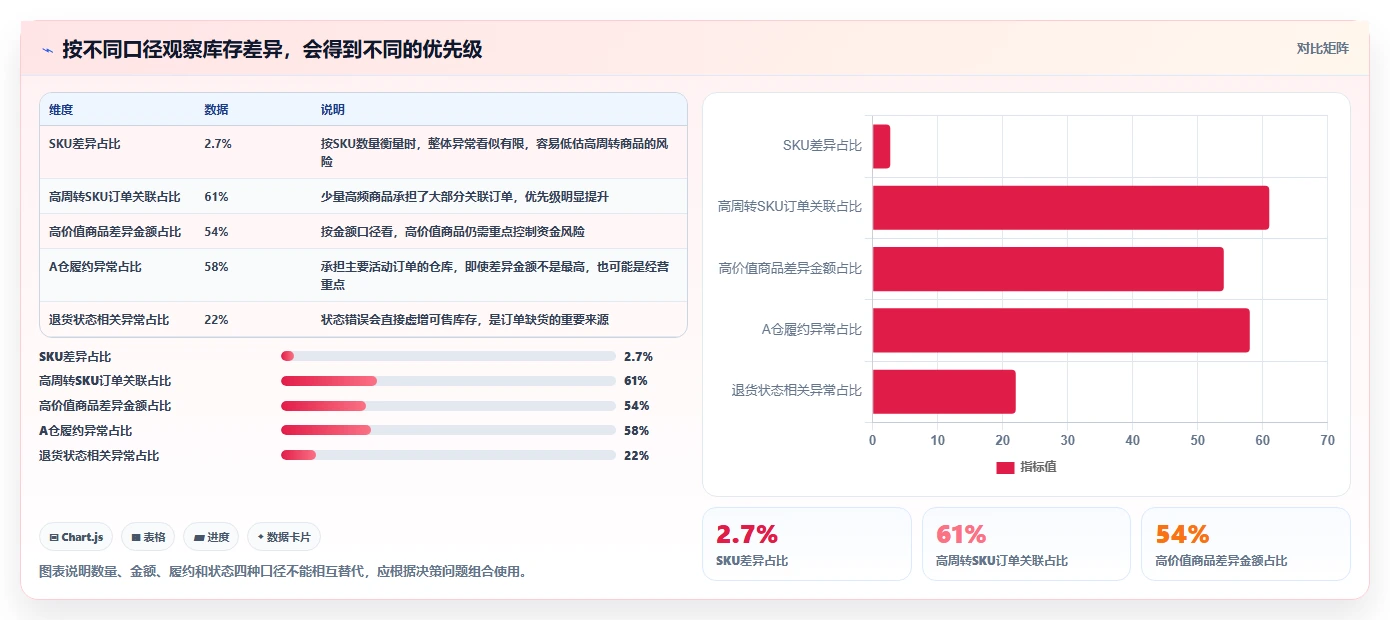Image resolution: width=1390 pixels, height=620 pixels.
Task: Click the A仓履约异常占比 label in the progress list
Action: click(x=86, y=431)
